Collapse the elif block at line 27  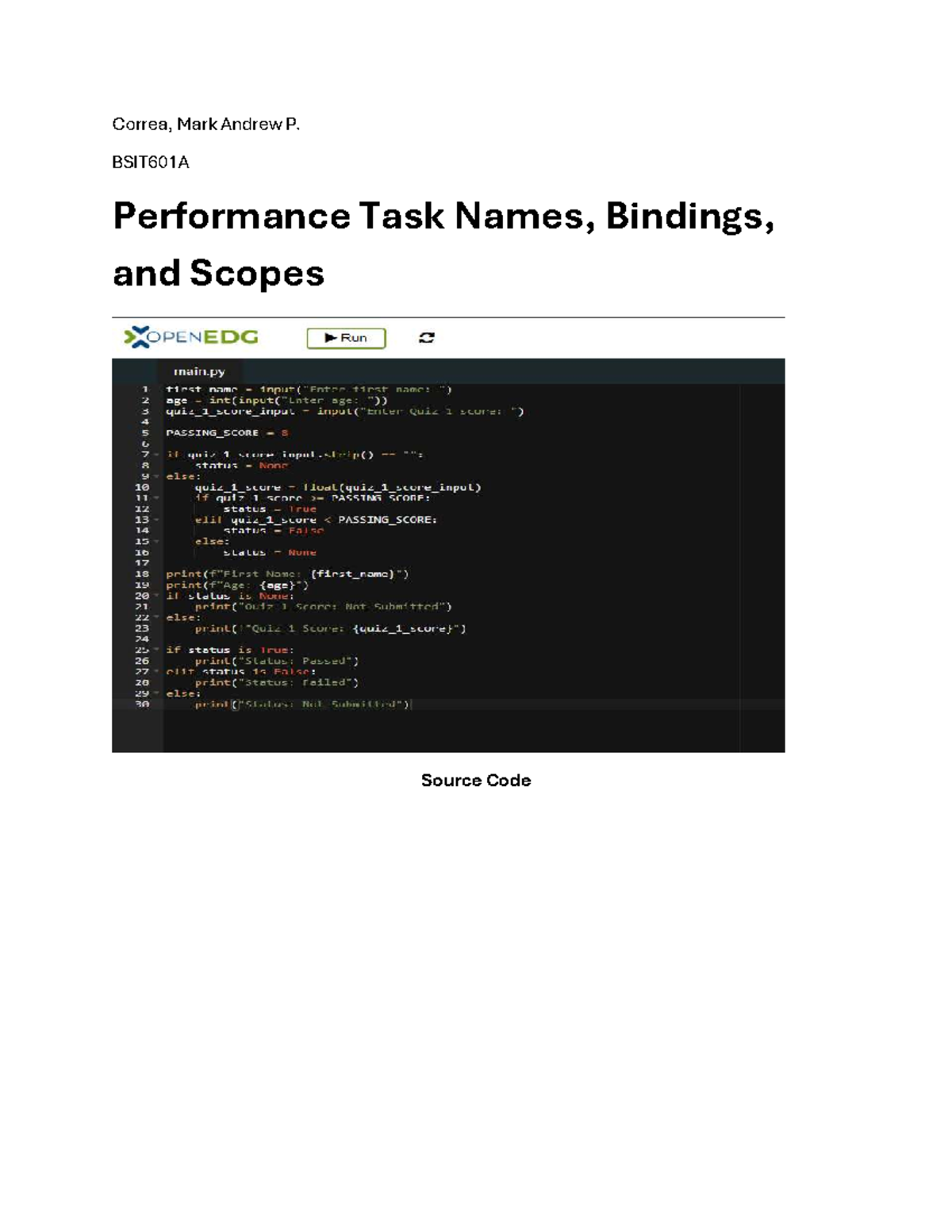click(156, 671)
